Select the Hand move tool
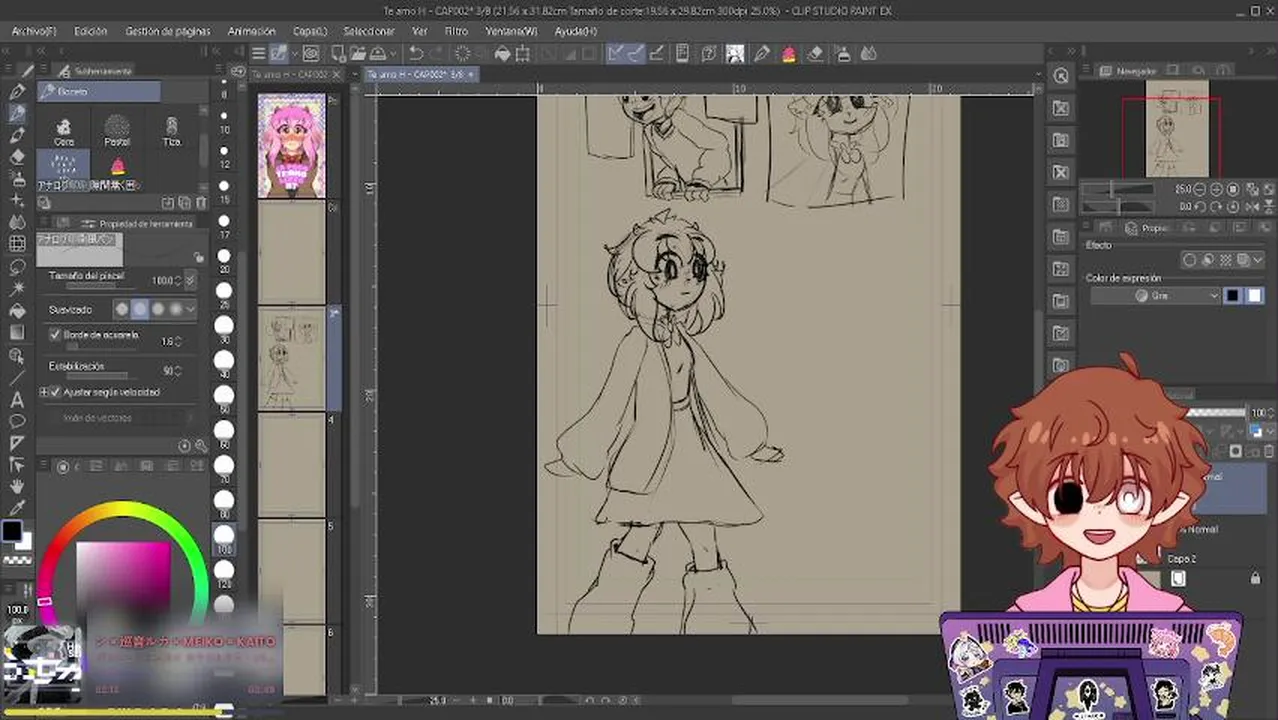This screenshot has height=720, width=1278. [x=17, y=486]
